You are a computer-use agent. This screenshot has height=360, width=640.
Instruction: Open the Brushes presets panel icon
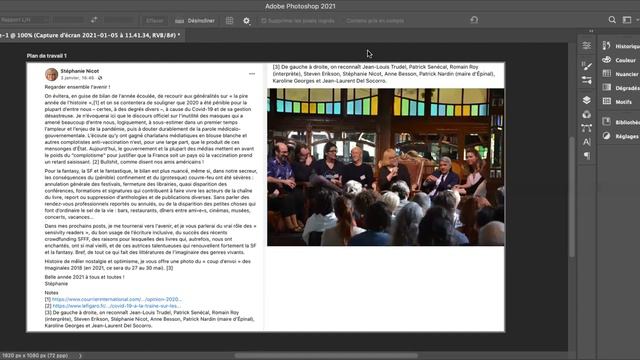(x=587, y=80)
